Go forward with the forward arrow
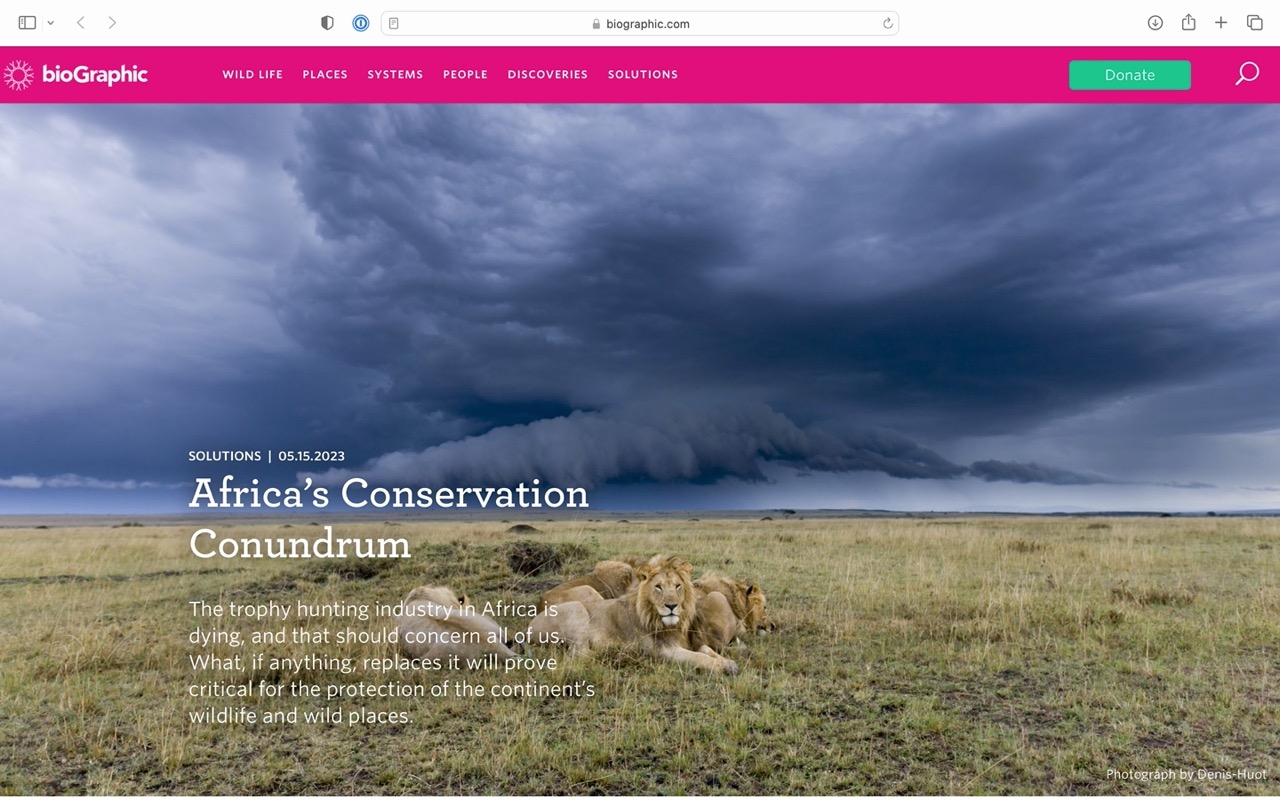This screenshot has height=800, width=1280. (x=112, y=23)
